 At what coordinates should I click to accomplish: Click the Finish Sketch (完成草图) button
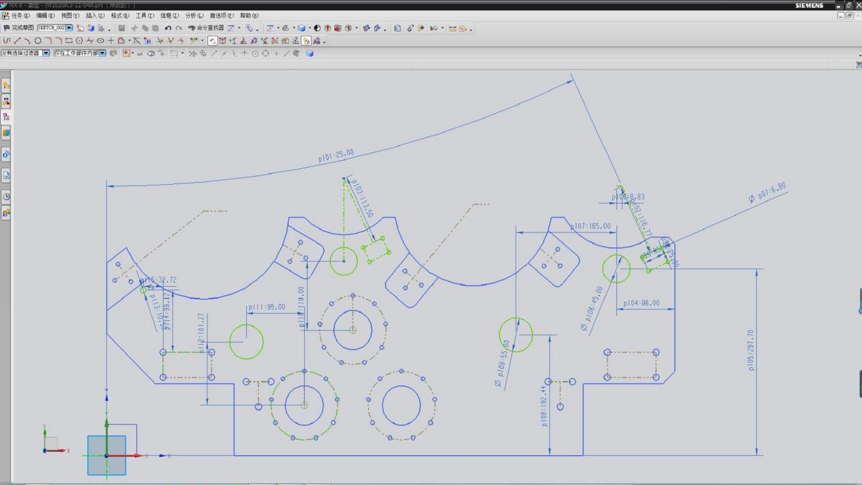point(18,28)
